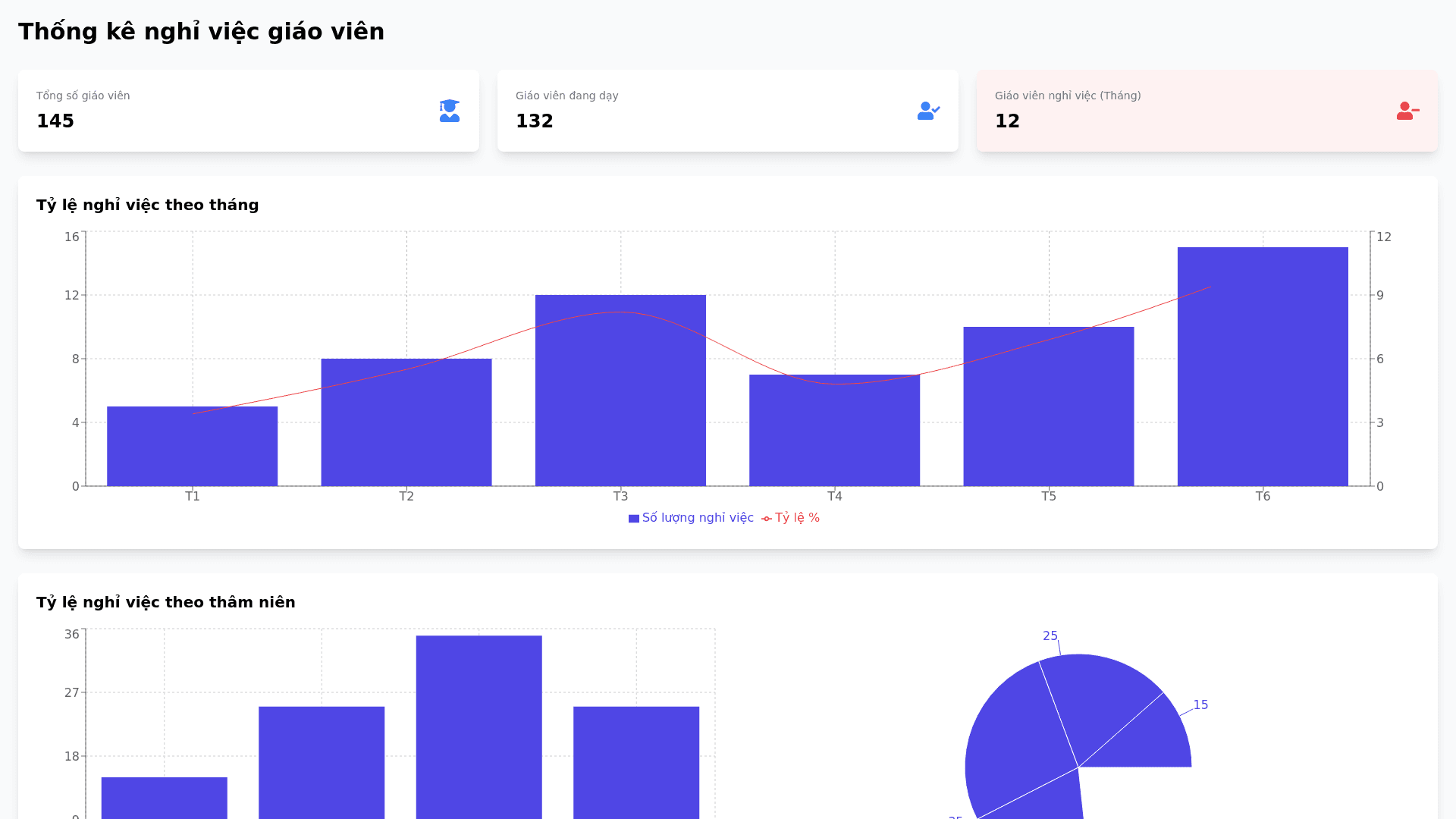Click the blue legend square icon

(634, 519)
